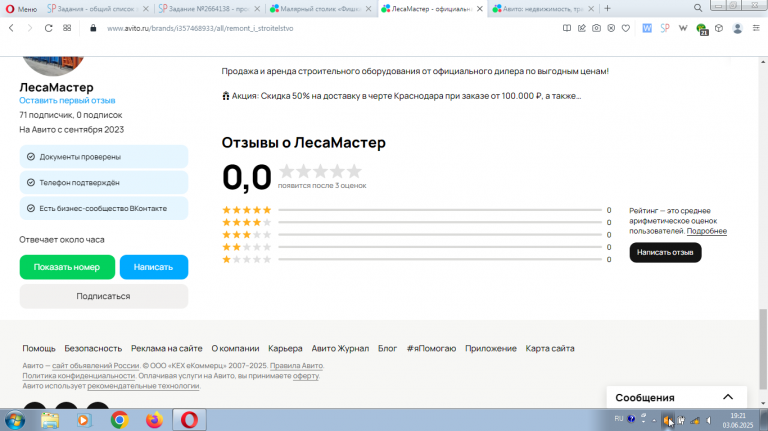768x431 pixels.
Task: Click the RU language indicator
Action: pyautogui.click(x=619, y=419)
